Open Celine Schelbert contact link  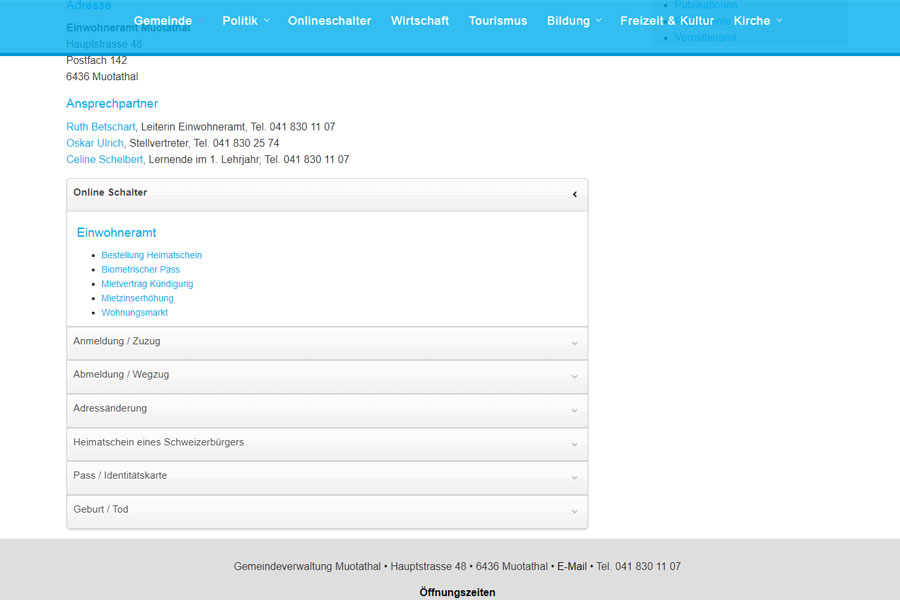click(x=104, y=160)
